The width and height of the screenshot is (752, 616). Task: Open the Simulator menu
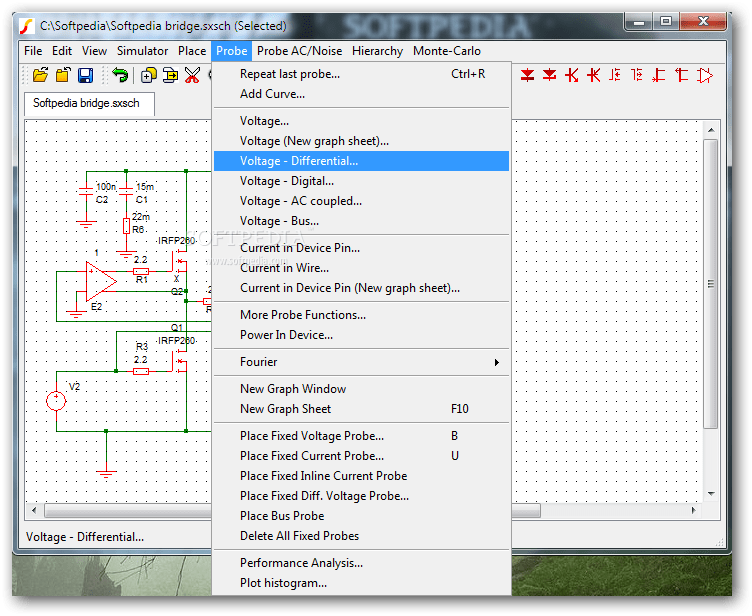142,51
